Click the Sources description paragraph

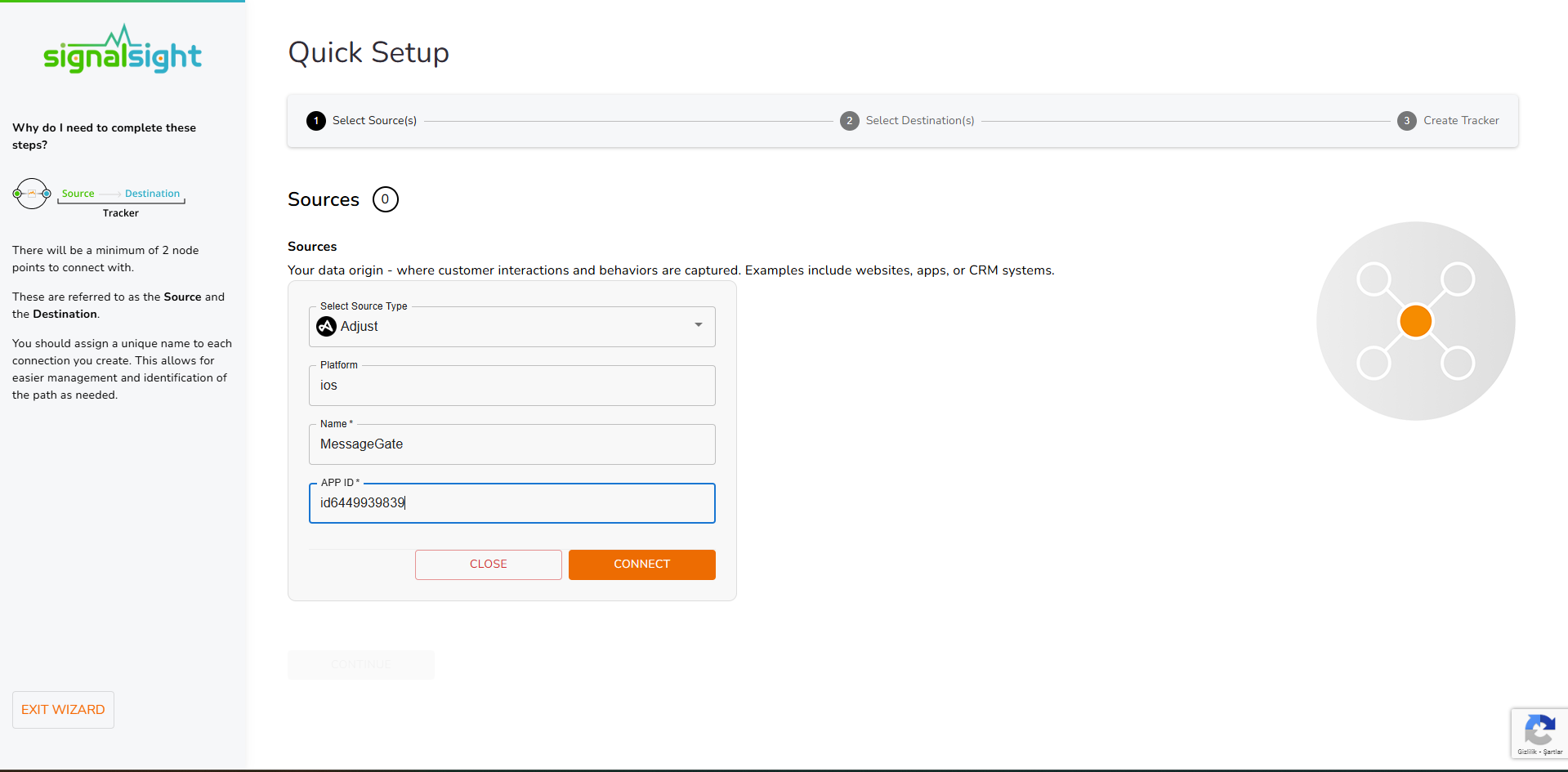click(x=671, y=270)
